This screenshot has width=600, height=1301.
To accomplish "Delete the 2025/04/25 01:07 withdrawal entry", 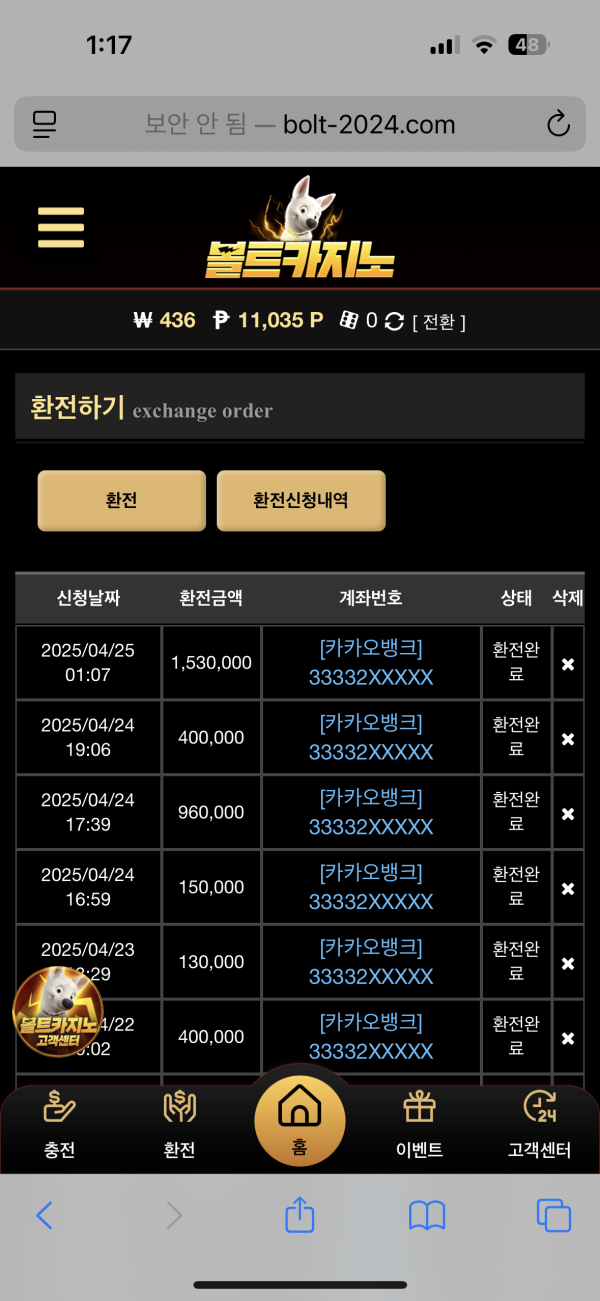I will click(x=568, y=664).
